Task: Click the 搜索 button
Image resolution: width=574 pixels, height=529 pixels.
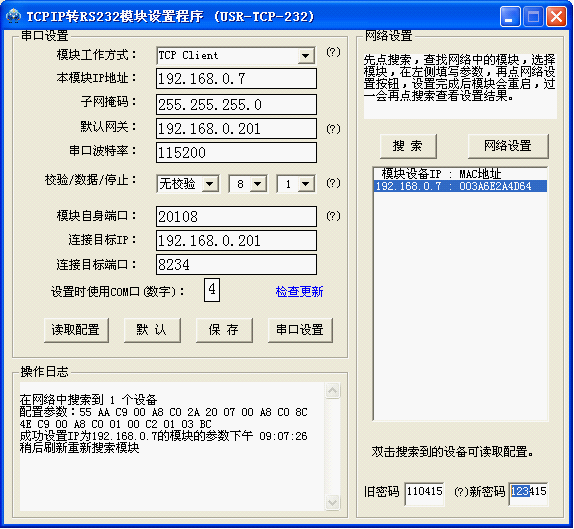Action: point(408,146)
